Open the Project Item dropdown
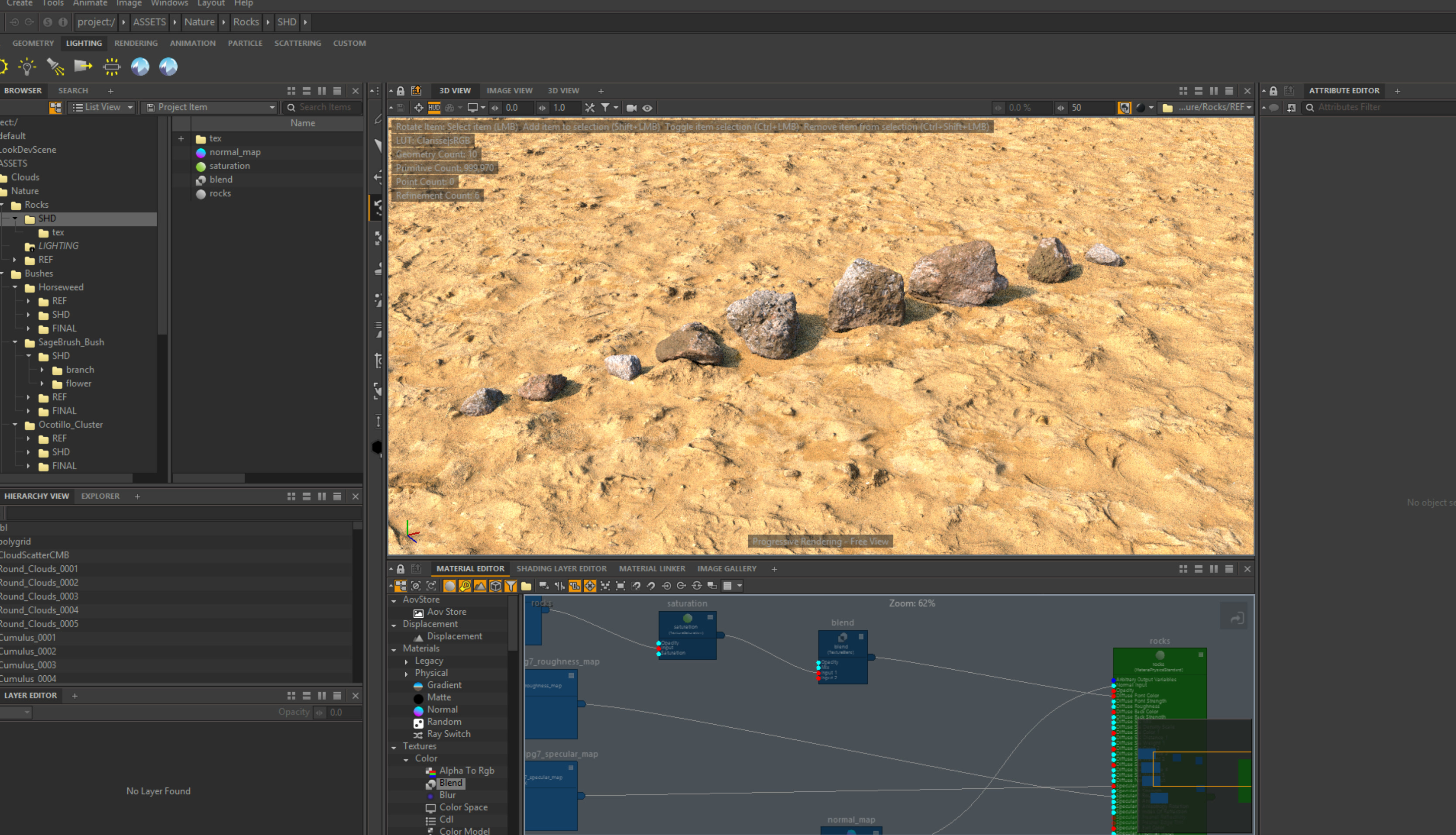The width and height of the screenshot is (1456, 835). coord(210,107)
